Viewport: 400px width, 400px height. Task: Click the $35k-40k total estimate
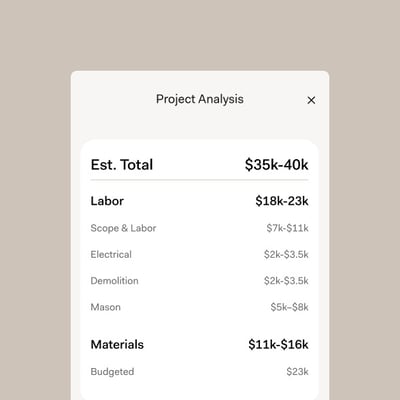tap(276, 165)
